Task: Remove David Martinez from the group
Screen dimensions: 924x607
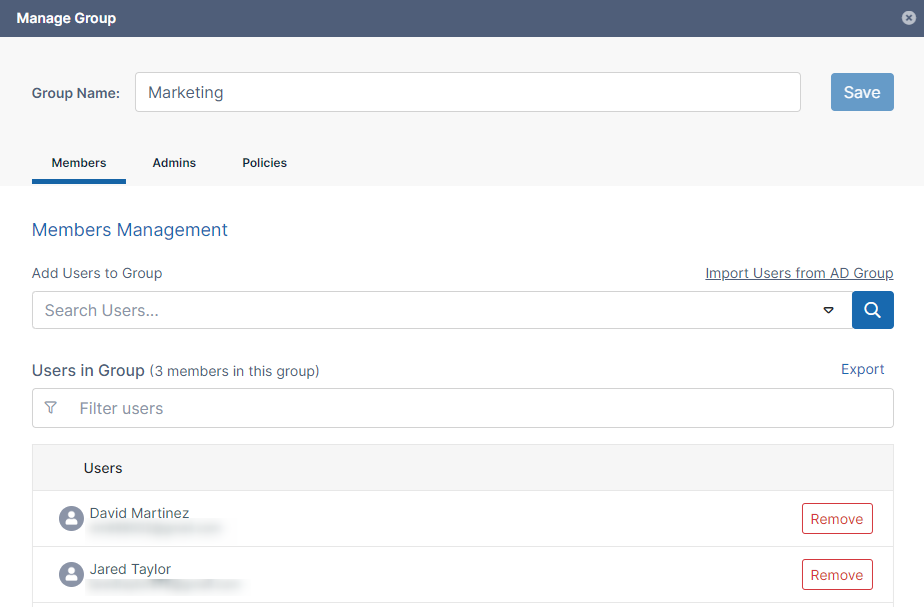Action: [836, 519]
